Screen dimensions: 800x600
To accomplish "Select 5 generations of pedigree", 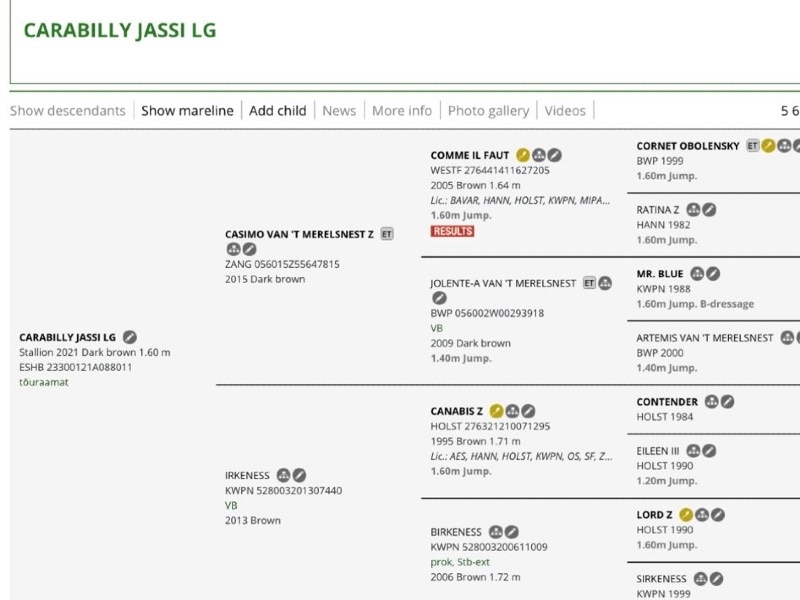I will point(786,111).
